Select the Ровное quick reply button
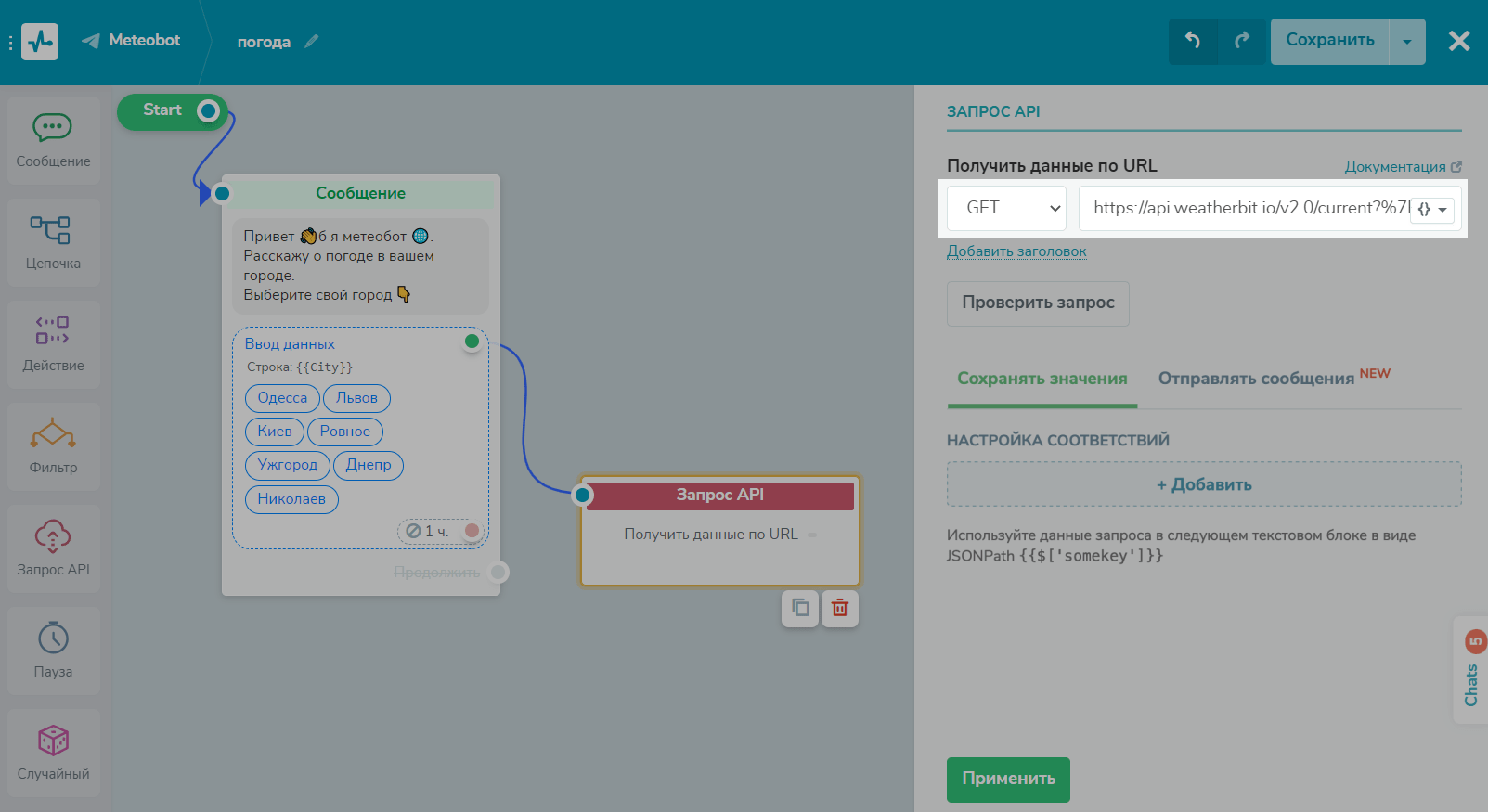This screenshot has width=1488, height=812. pyautogui.click(x=345, y=432)
